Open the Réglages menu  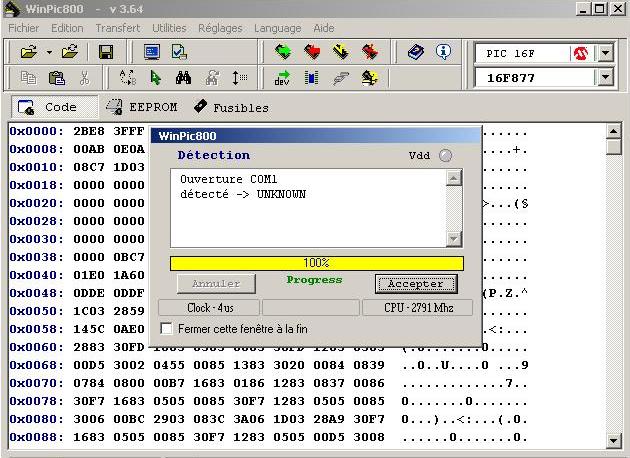click(220, 28)
